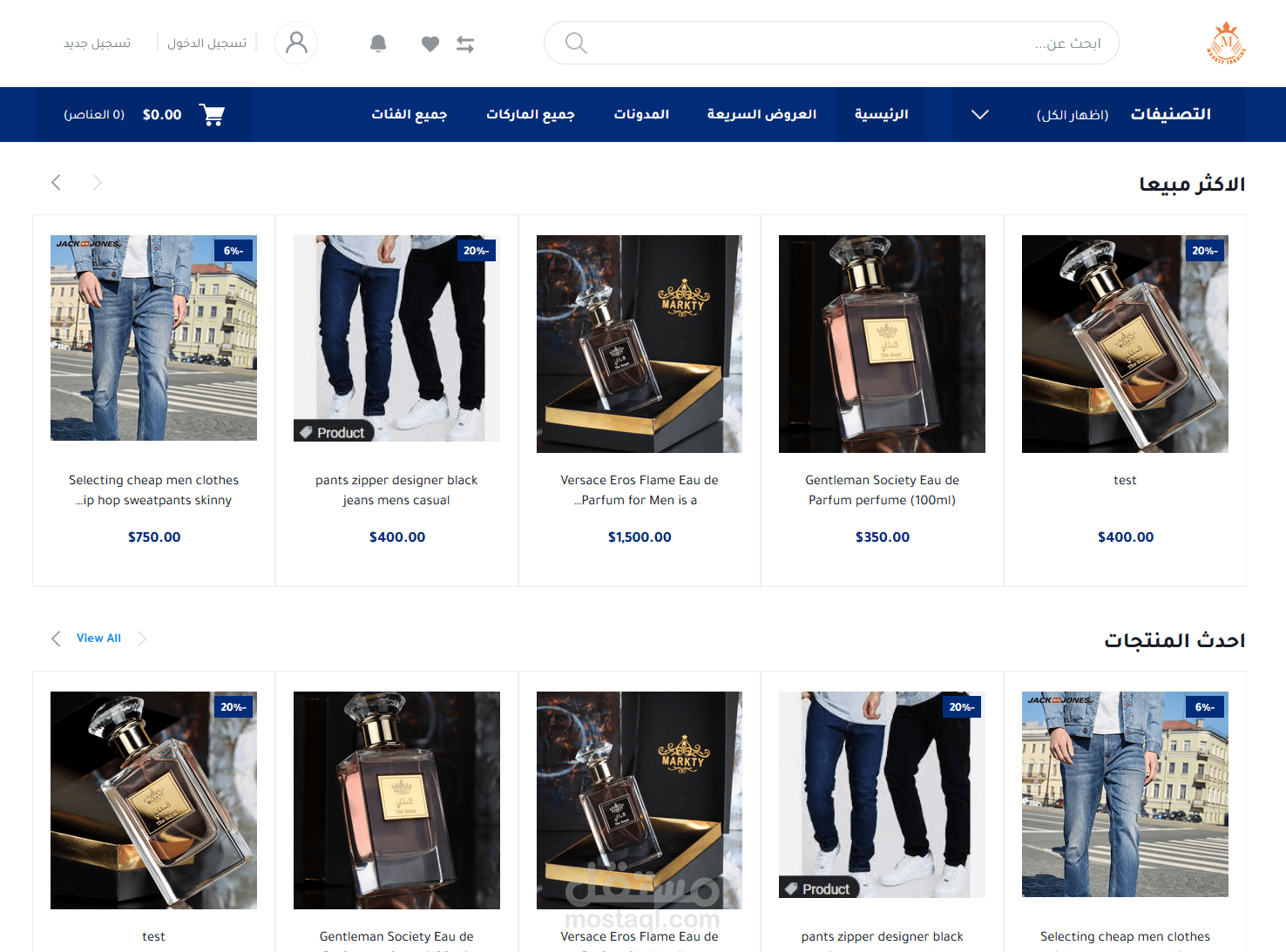Open the Gentleman Society perfume image in best sellers
The height and width of the screenshot is (952, 1286).
tap(882, 344)
